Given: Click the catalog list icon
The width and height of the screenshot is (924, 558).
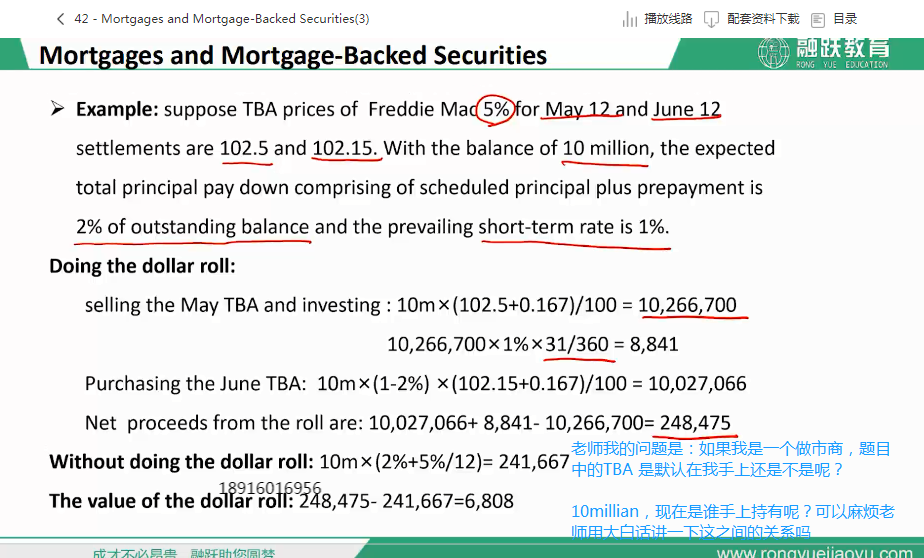Looking at the screenshot, I should 818,19.
